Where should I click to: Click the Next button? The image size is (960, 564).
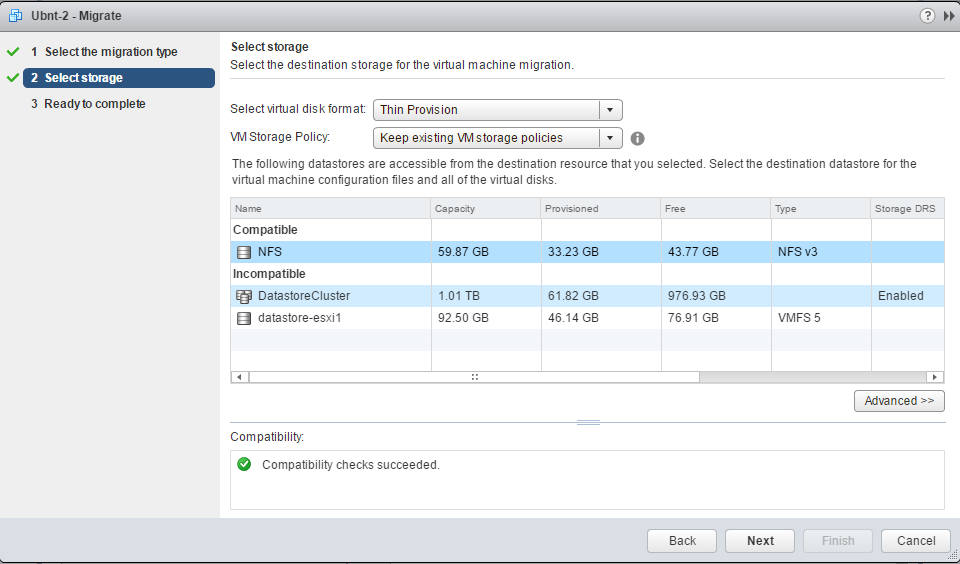(760, 541)
